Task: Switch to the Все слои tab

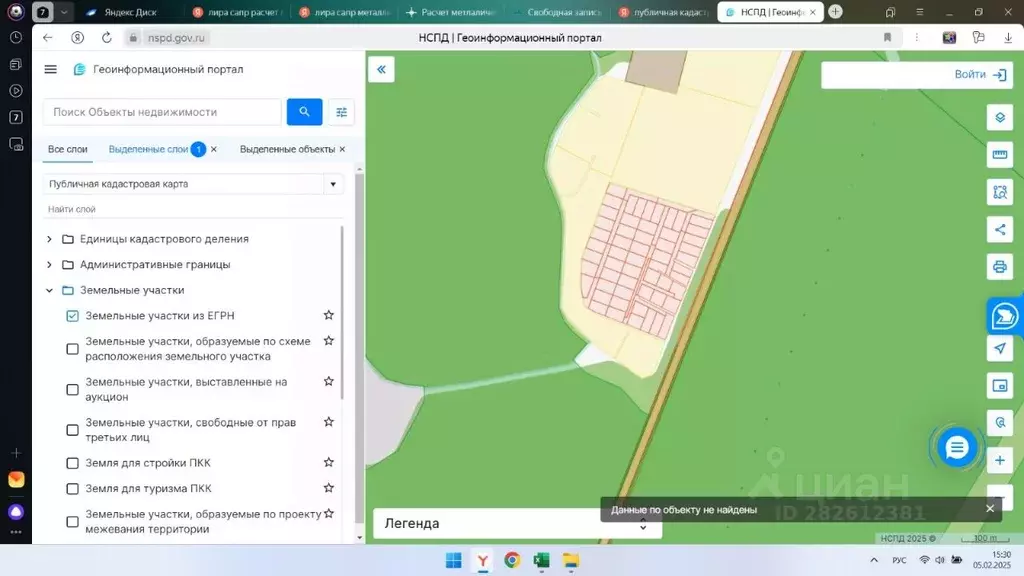Action: click(67, 150)
